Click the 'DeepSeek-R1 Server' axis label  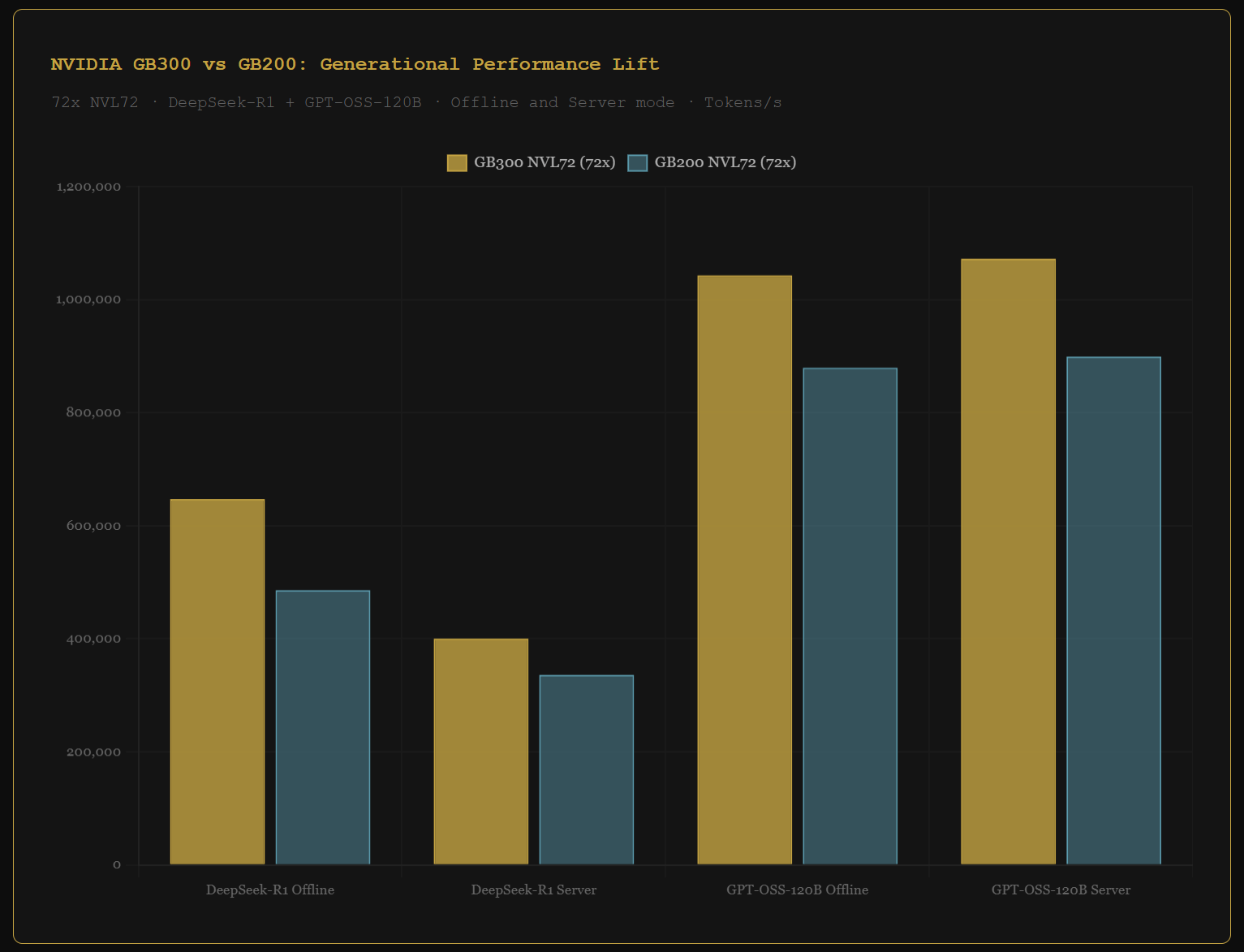click(x=534, y=890)
